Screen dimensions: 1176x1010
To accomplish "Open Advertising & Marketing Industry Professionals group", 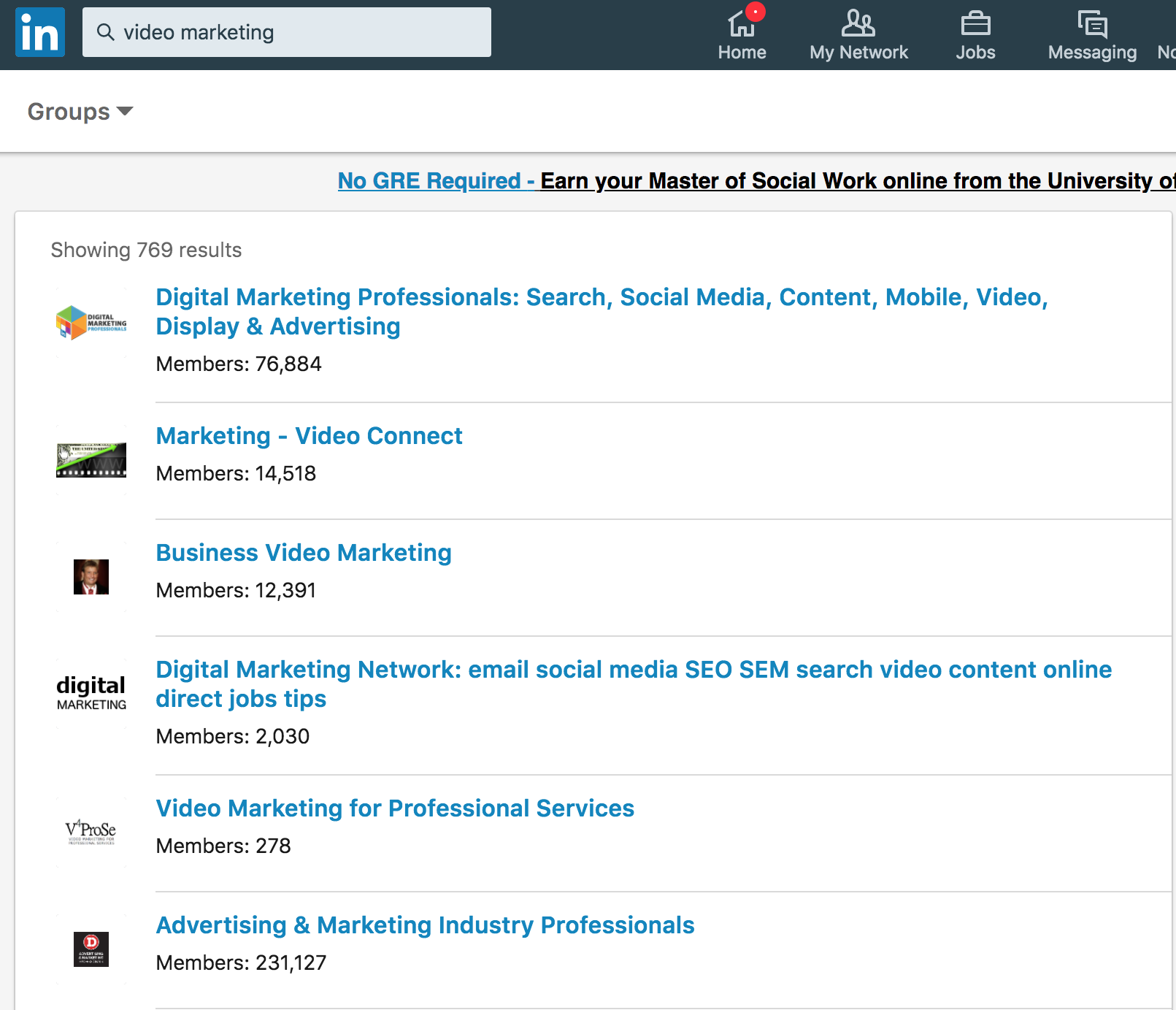I will coord(425,925).
